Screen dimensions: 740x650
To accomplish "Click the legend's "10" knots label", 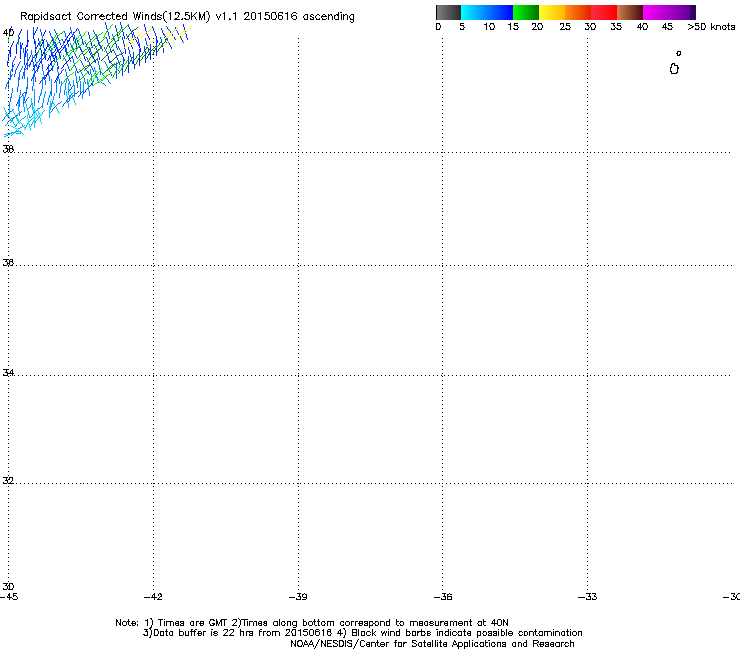I will click(x=489, y=27).
